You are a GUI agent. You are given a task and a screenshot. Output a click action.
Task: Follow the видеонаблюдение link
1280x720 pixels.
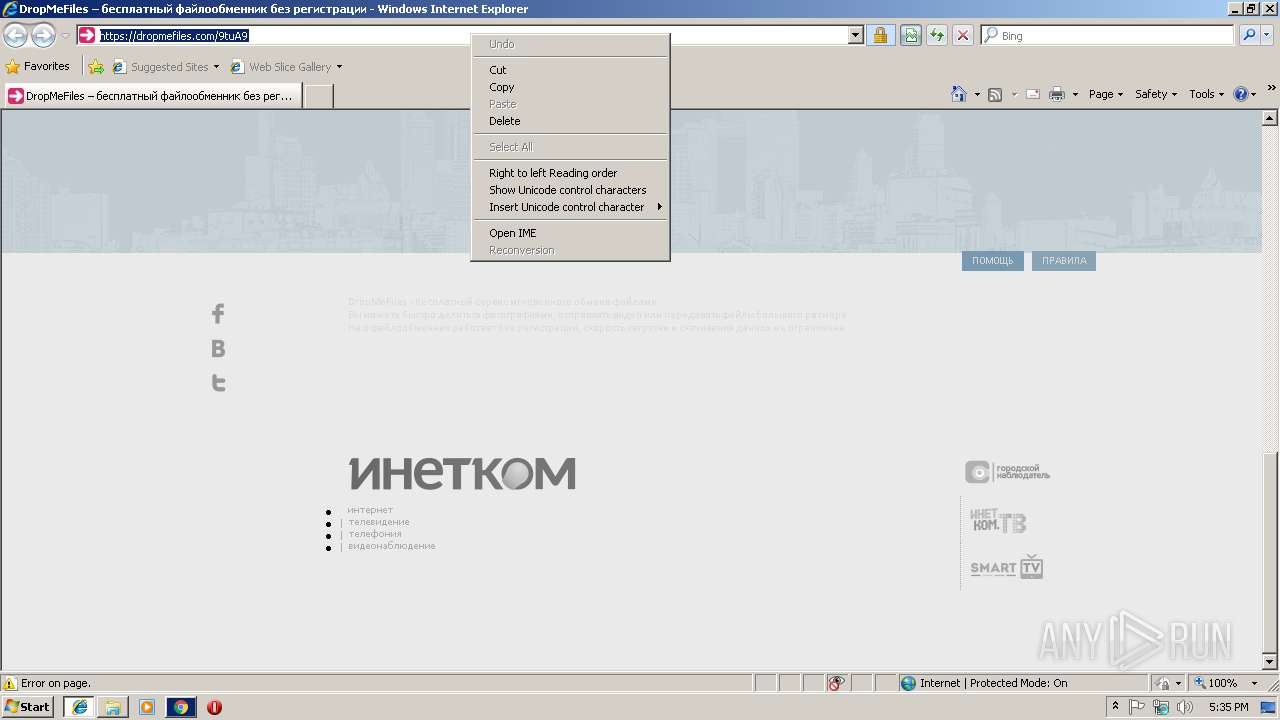(392, 546)
